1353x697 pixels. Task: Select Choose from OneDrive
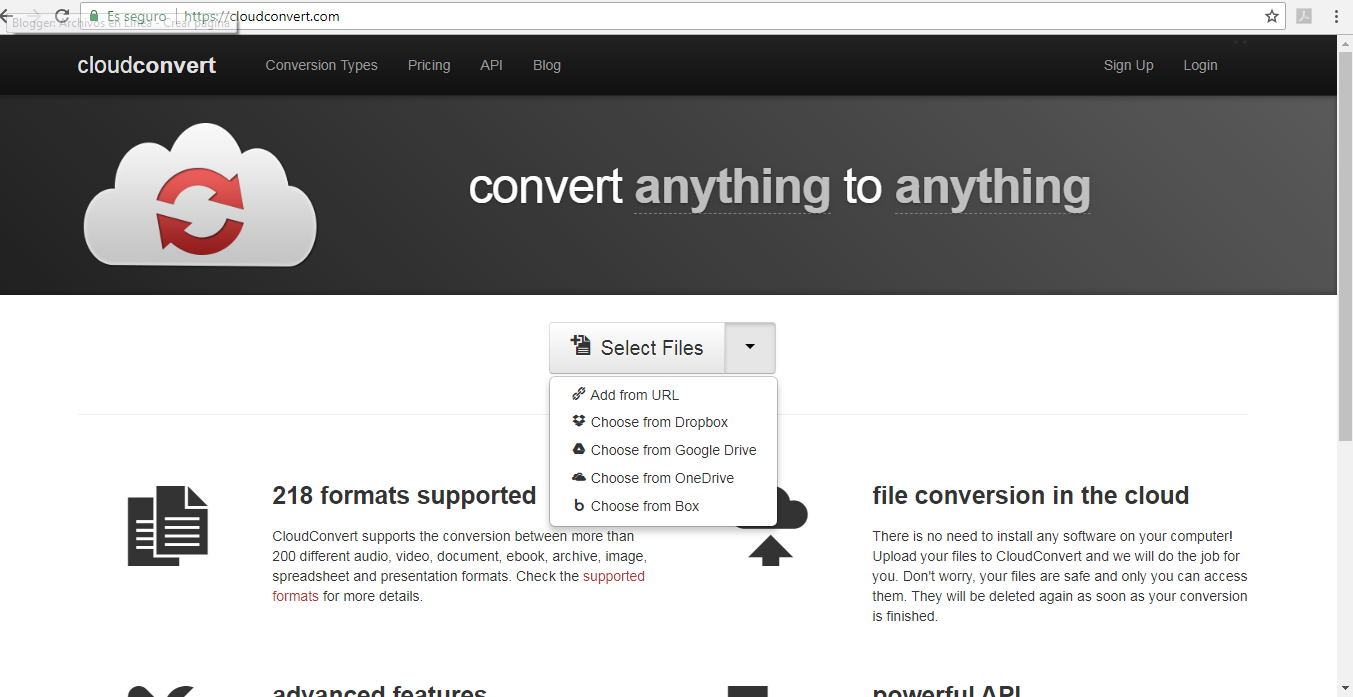663,478
